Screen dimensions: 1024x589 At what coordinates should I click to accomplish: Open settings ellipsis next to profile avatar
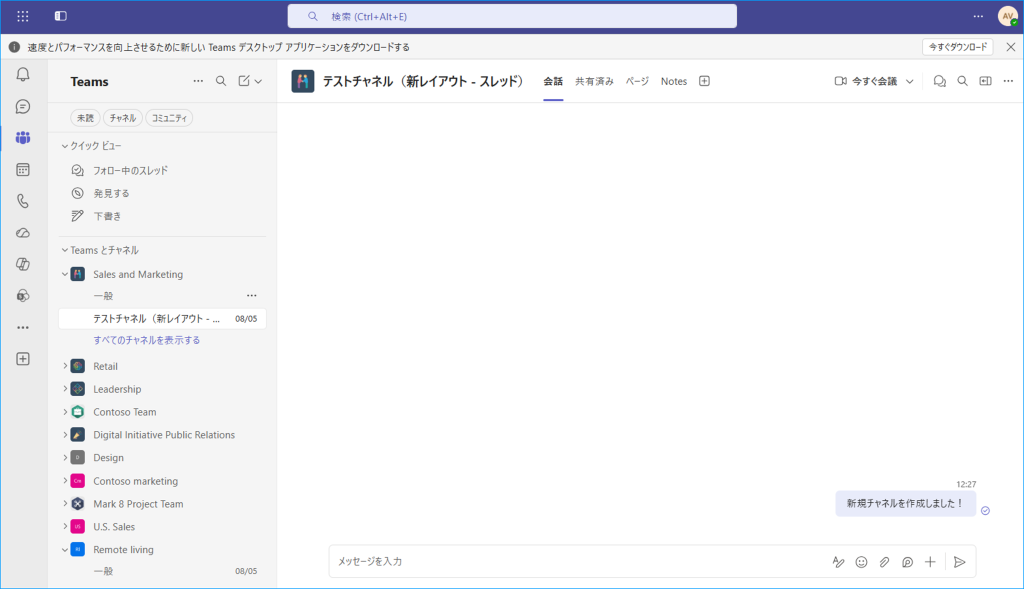[x=978, y=16]
